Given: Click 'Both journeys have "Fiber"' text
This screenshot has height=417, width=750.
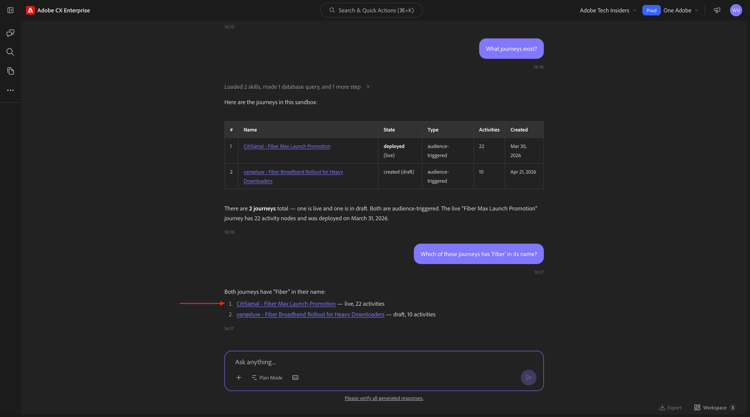Looking at the screenshot, I should [x=275, y=292].
